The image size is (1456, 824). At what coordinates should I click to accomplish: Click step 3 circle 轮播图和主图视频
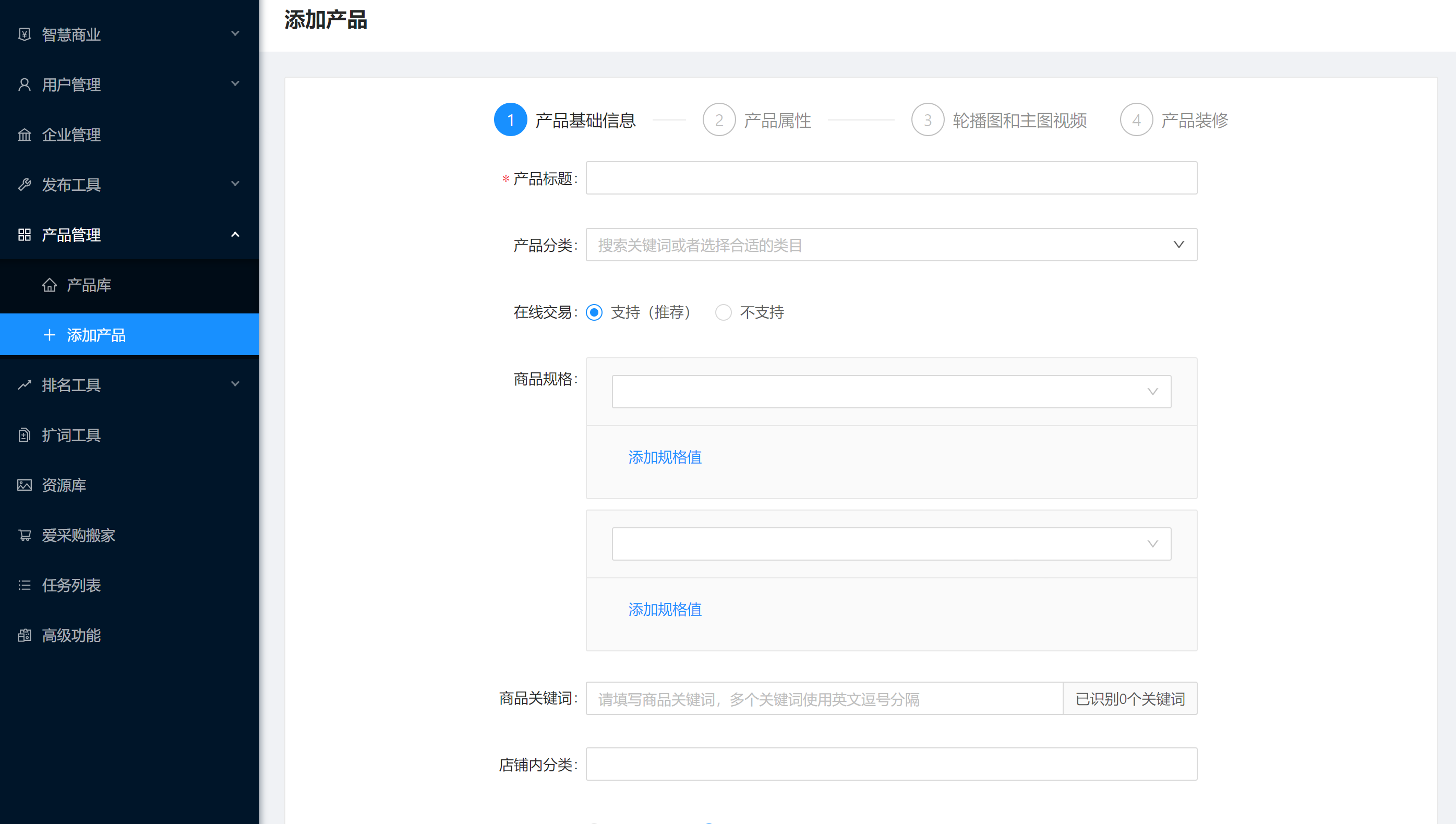pos(928,120)
